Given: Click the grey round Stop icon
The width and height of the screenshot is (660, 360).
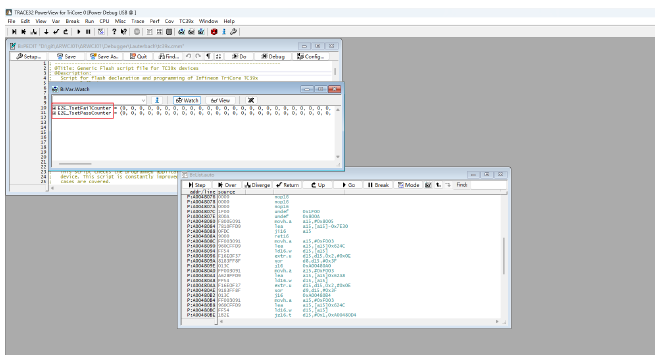Looking at the screenshot, I should (x=137, y=32).
